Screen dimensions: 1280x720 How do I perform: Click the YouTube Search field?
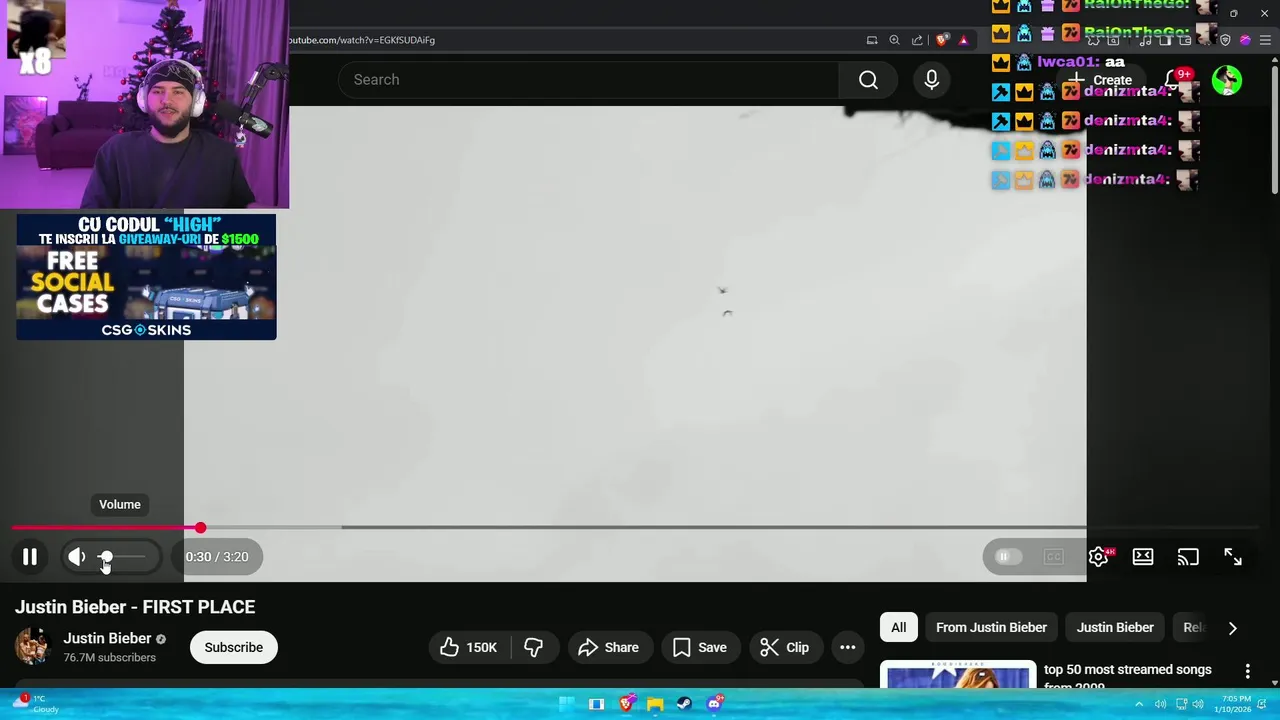[588, 80]
